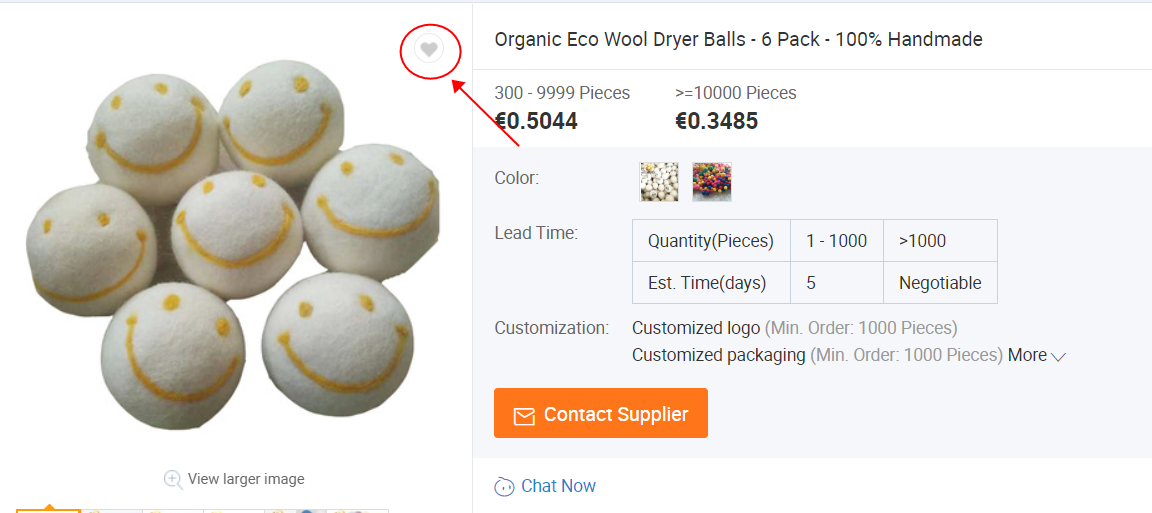Click the Organic Eco Wool Dryer Balls title
This screenshot has height=513, width=1152.
coord(738,39)
